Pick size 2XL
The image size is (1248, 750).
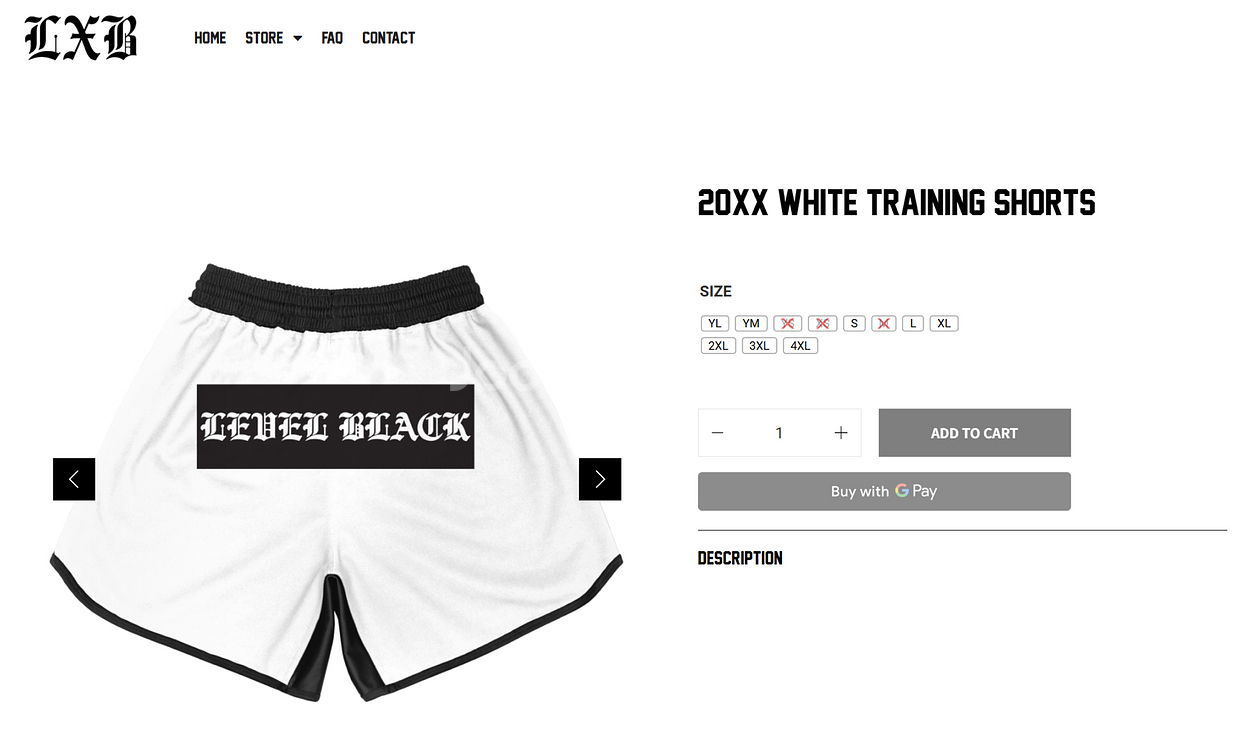718,346
